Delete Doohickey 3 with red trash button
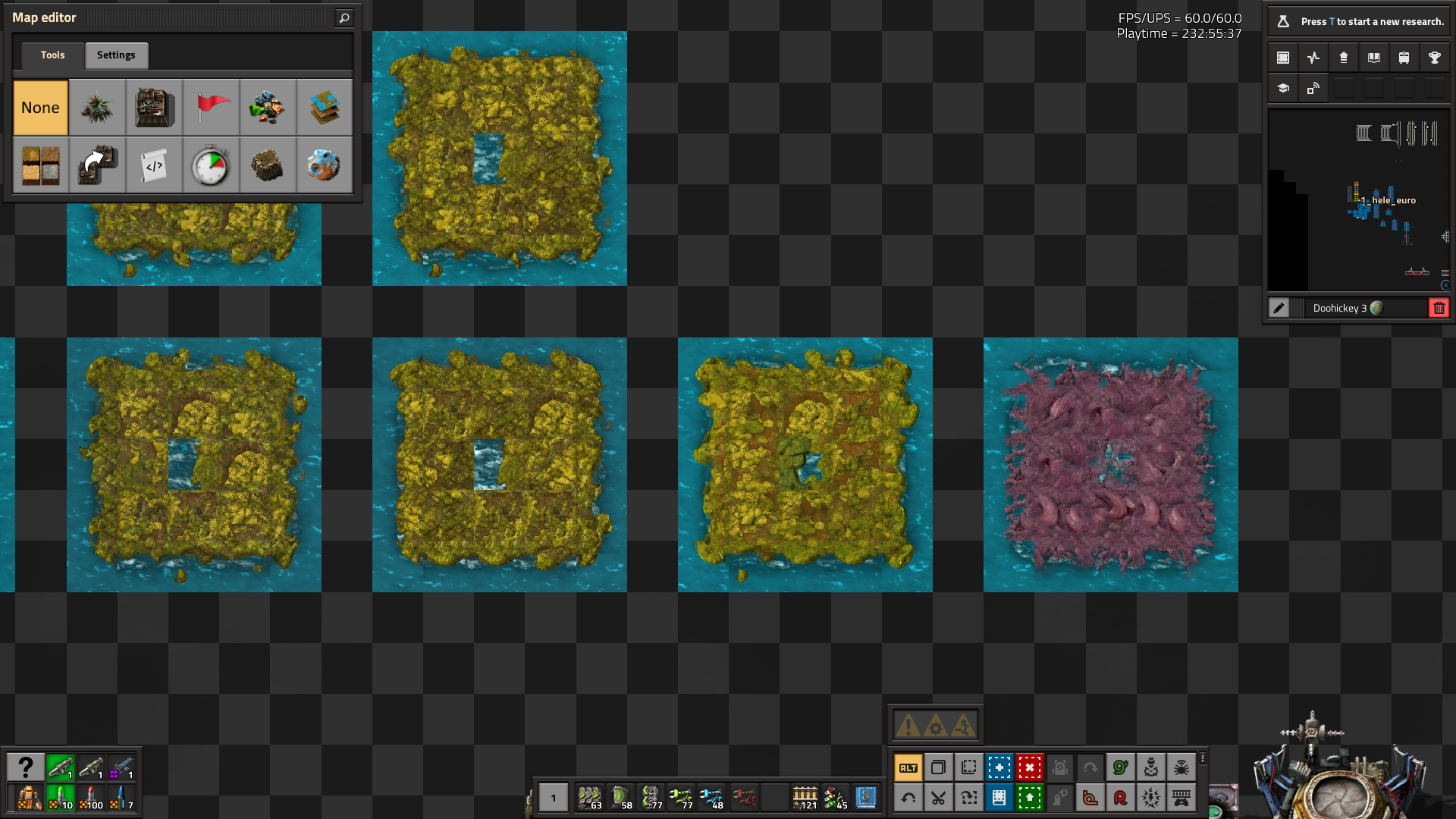This screenshot has height=819, width=1456. point(1439,308)
